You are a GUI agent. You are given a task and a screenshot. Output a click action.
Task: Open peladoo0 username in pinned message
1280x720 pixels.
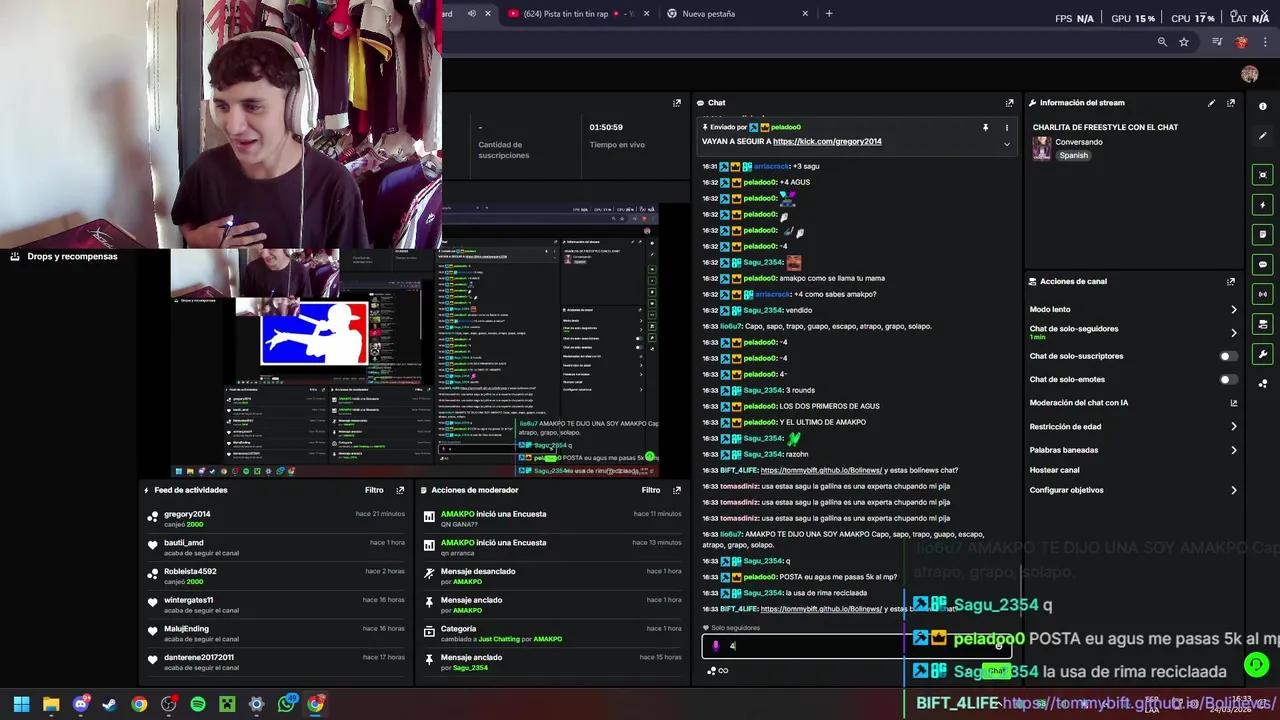(785, 128)
